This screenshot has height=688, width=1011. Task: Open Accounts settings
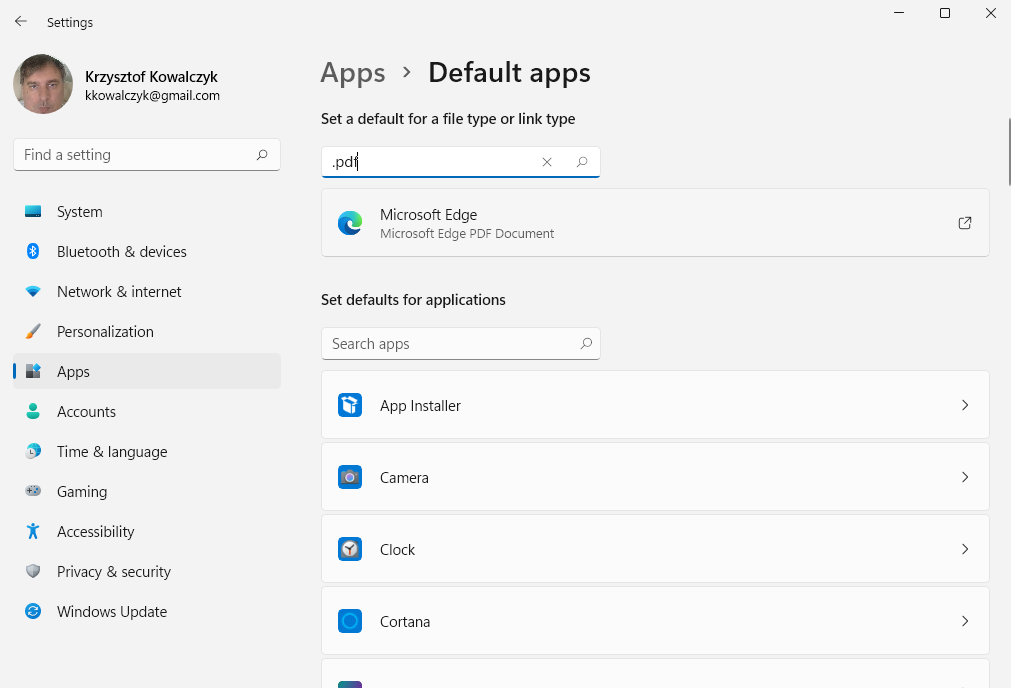click(147, 411)
